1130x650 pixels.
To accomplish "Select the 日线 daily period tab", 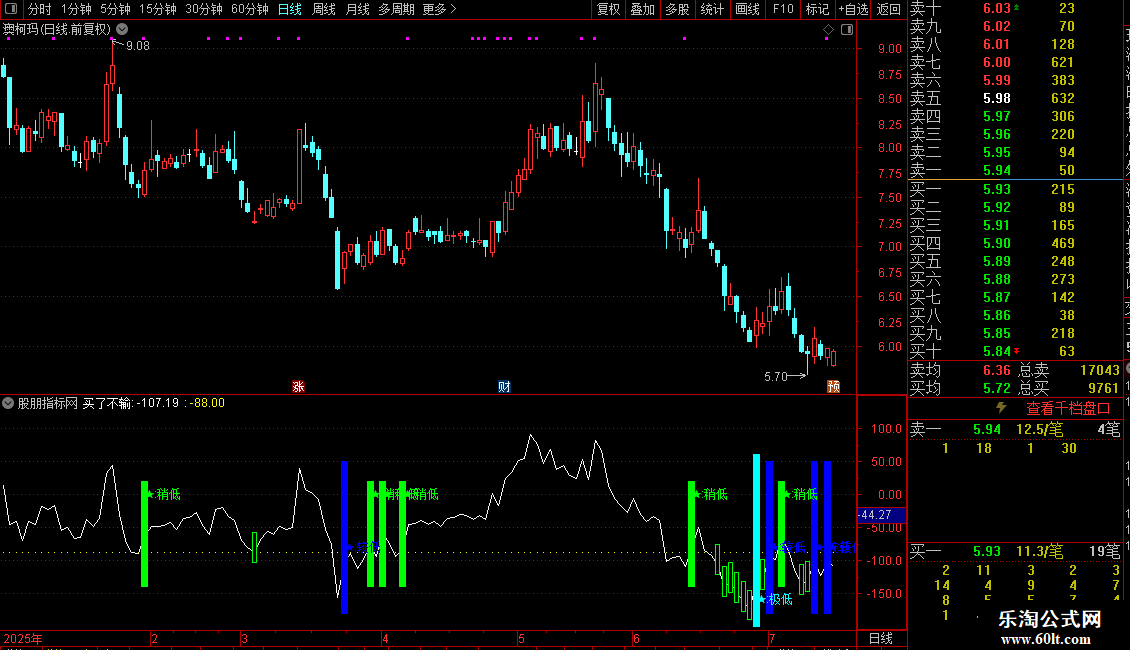I will [x=290, y=9].
